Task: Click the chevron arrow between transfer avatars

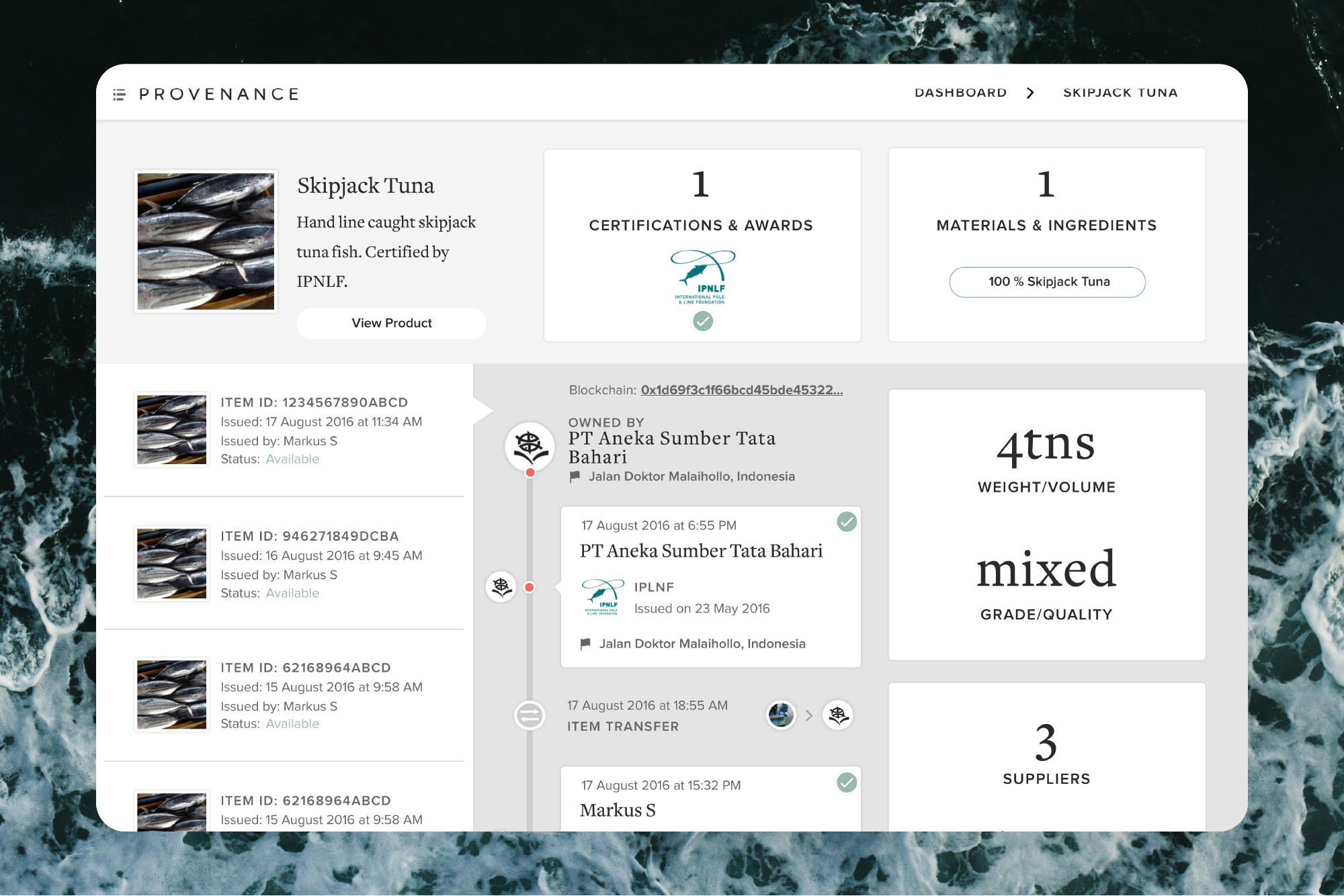Action: point(809,715)
